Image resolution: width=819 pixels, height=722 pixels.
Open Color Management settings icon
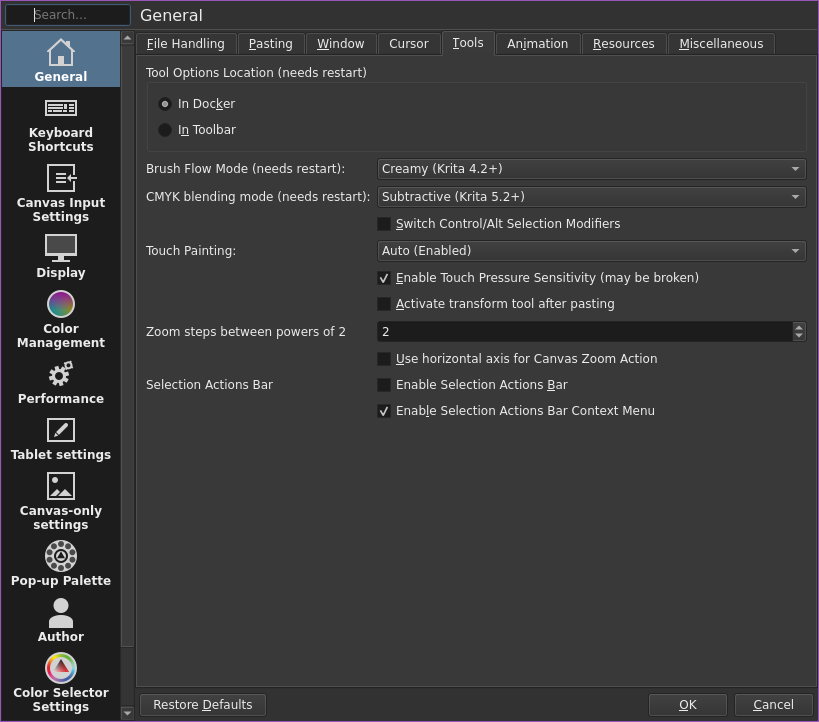click(x=61, y=304)
